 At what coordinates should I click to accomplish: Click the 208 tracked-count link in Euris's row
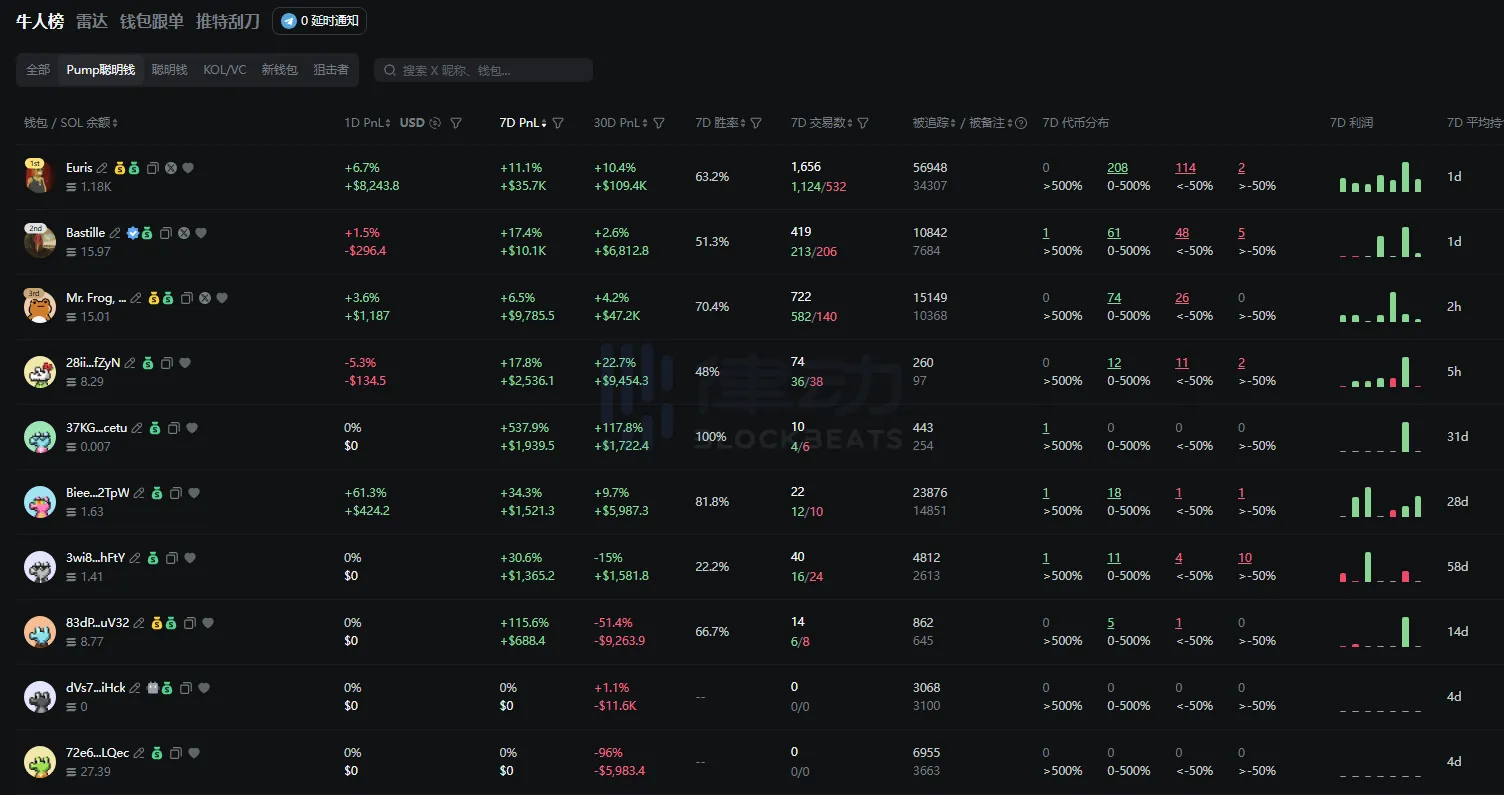(x=1117, y=167)
